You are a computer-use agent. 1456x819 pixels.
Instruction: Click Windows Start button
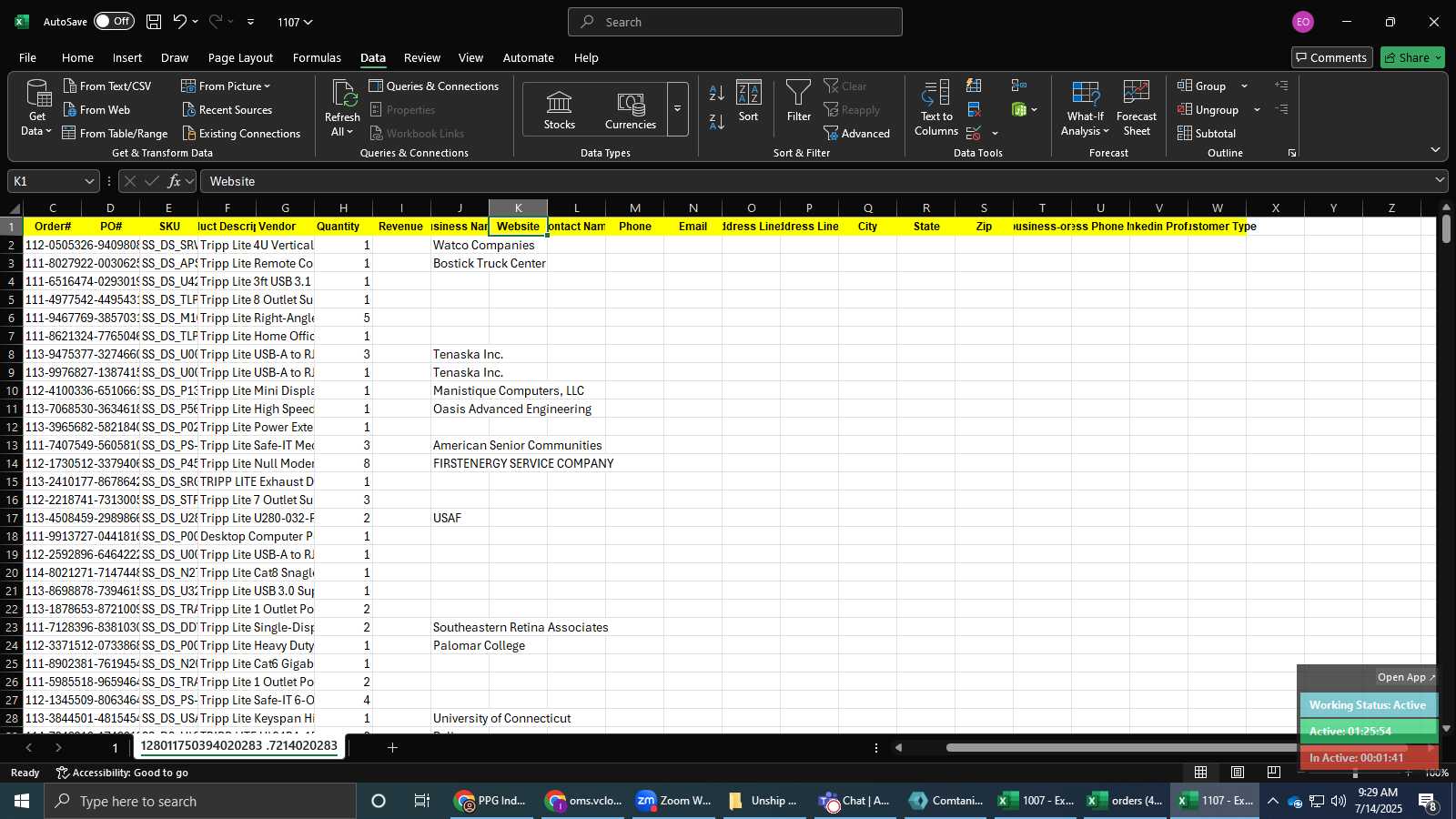point(22,801)
